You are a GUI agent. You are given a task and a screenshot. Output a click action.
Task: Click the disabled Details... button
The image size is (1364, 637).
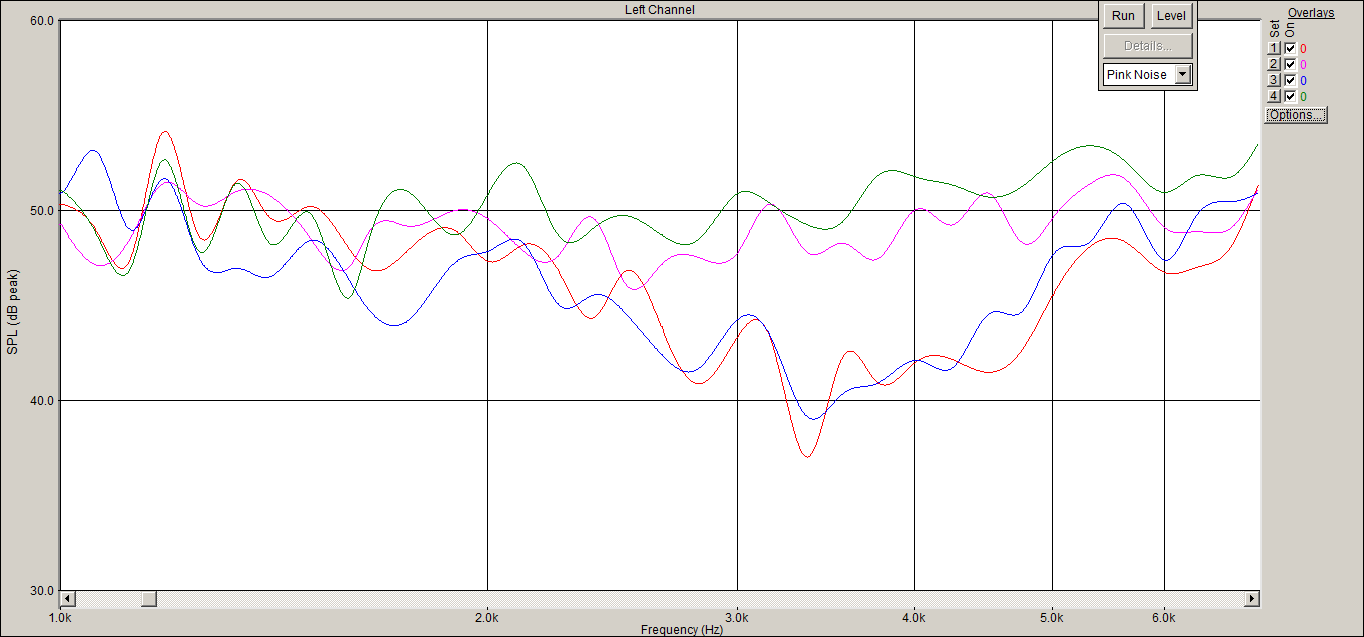coord(1148,46)
